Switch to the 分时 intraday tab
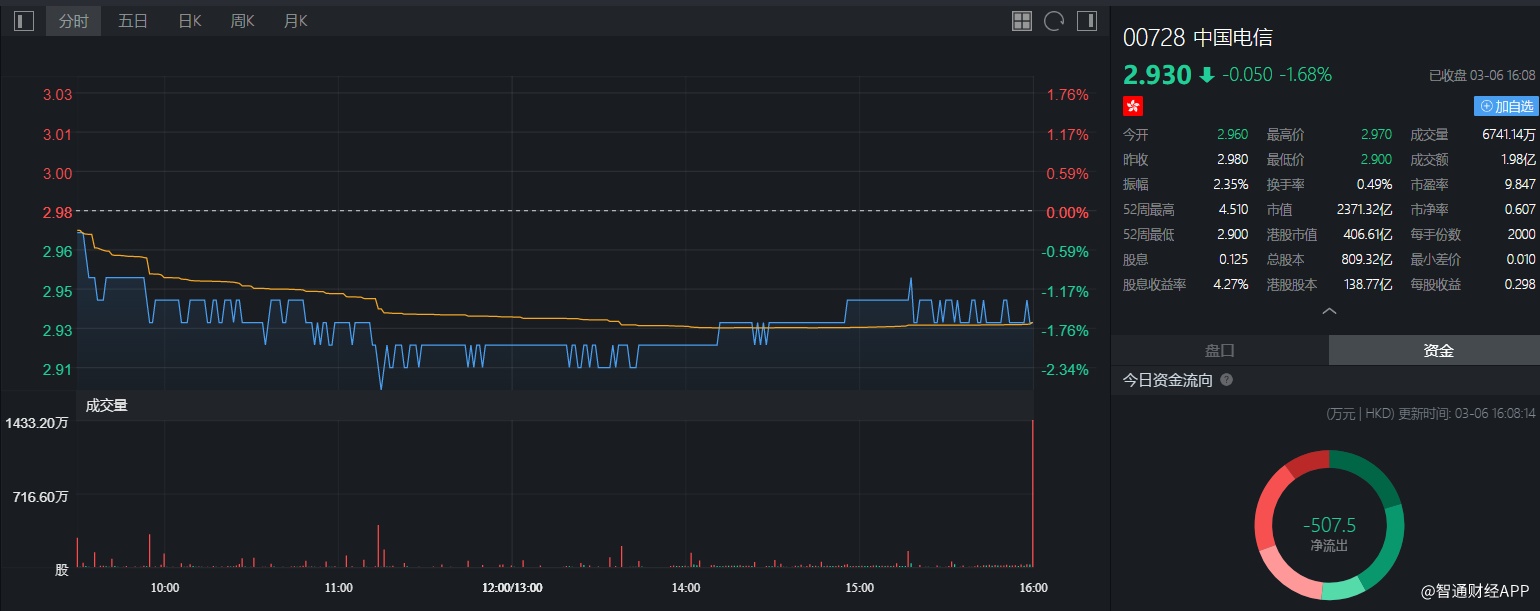Screen dimensions: 1540x611 coord(73,21)
